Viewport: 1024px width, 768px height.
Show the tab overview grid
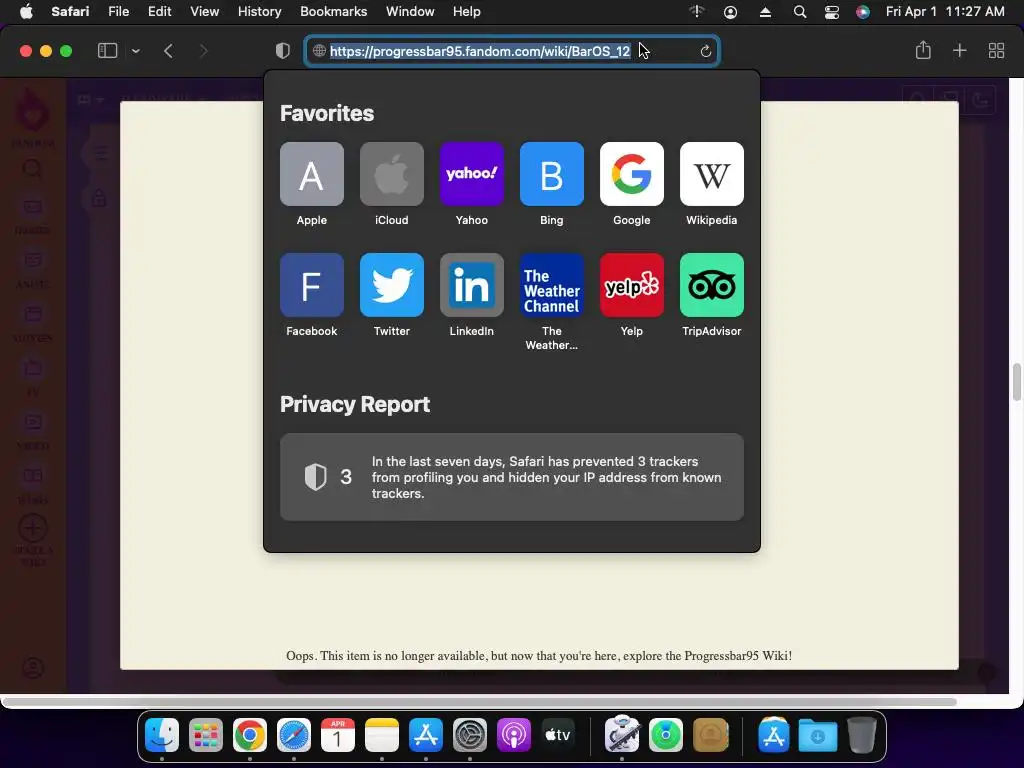pyautogui.click(x=996, y=50)
